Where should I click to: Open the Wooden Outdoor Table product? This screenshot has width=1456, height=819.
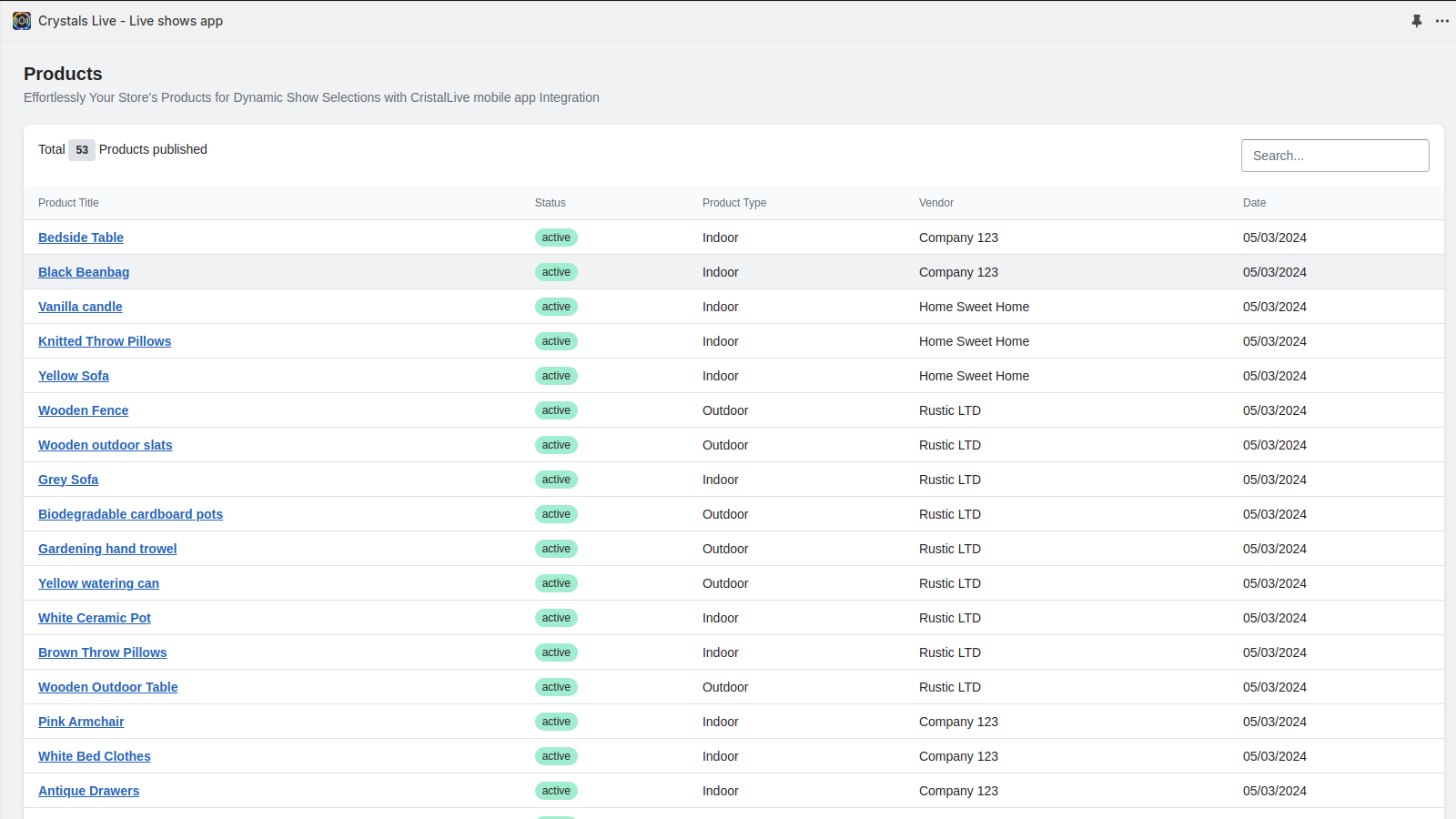[x=107, y=687]
